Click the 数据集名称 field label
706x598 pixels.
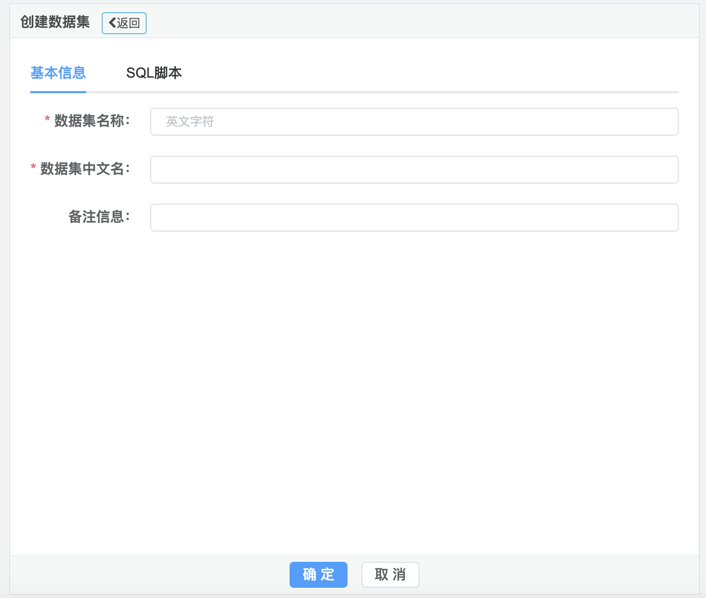coord(92,121)
